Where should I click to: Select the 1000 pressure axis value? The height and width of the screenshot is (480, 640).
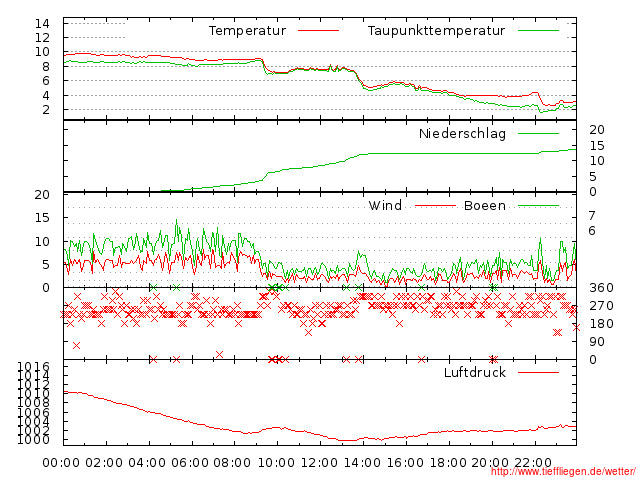pyautogui.click(x=33, y=440)
